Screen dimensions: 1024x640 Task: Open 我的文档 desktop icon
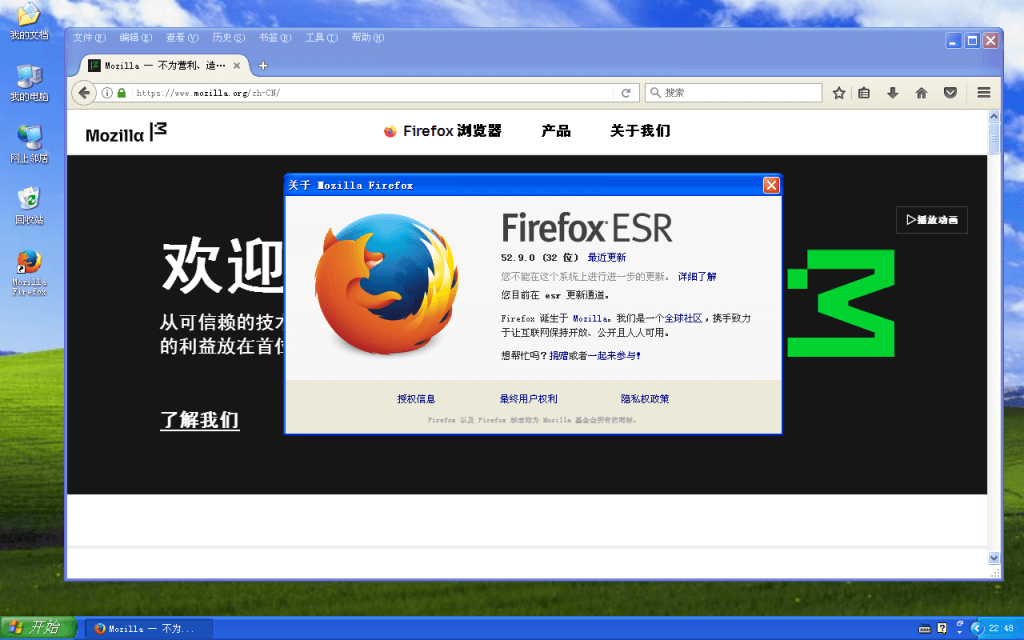click(29, 22)
